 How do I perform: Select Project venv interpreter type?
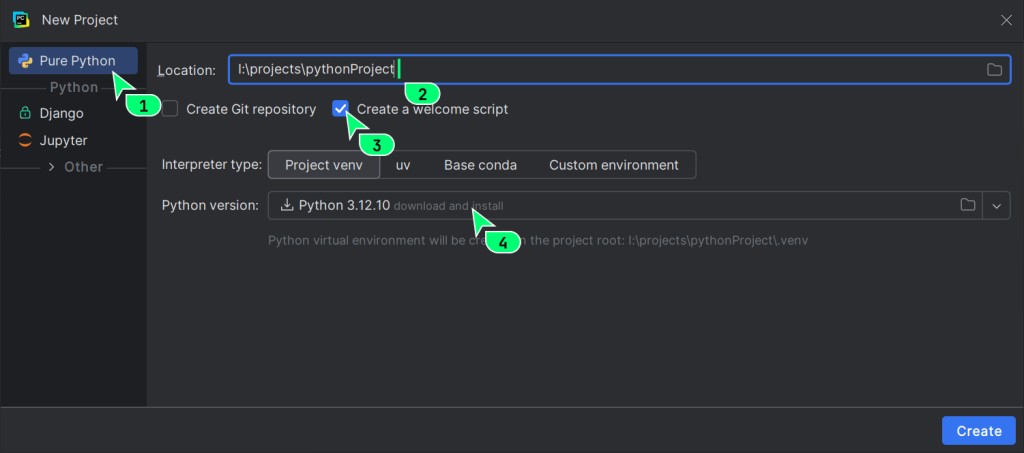[323, 165]
